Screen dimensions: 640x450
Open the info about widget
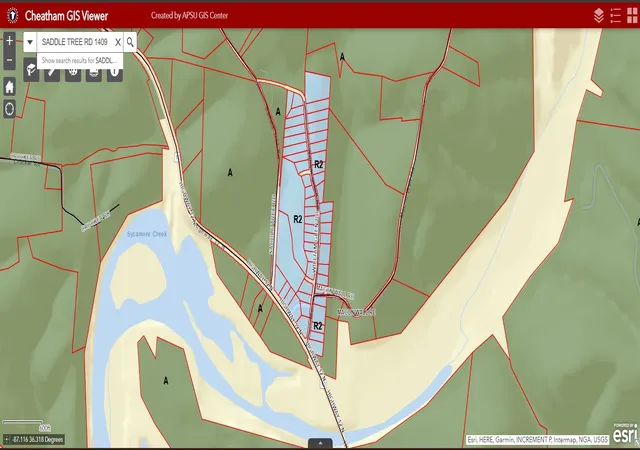[x=115, y=73]
